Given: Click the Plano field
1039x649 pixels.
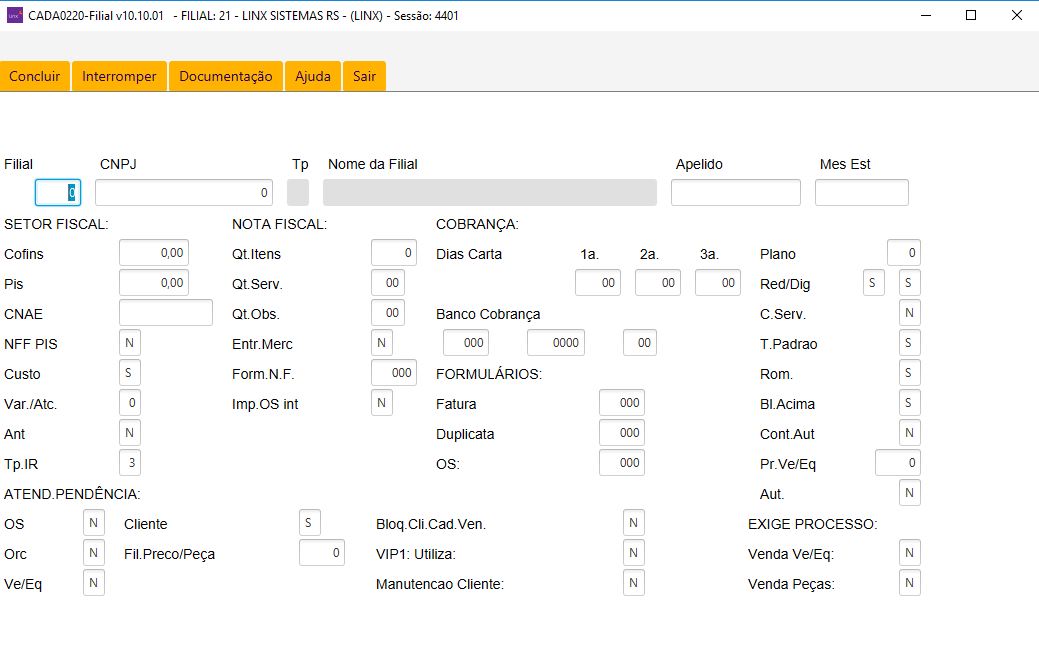Looking at the screenshot, I should 904,253.
